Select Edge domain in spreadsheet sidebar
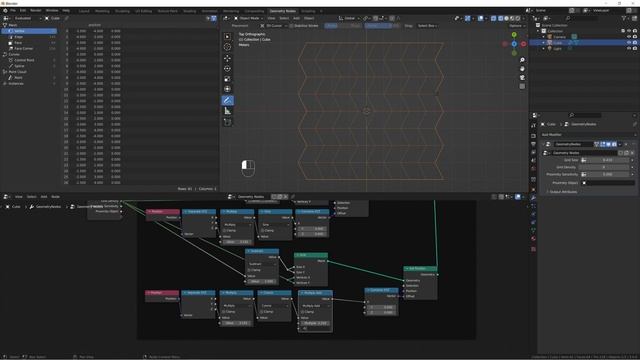This screenshot has height=360, width=640. click(x=29, y=37)
